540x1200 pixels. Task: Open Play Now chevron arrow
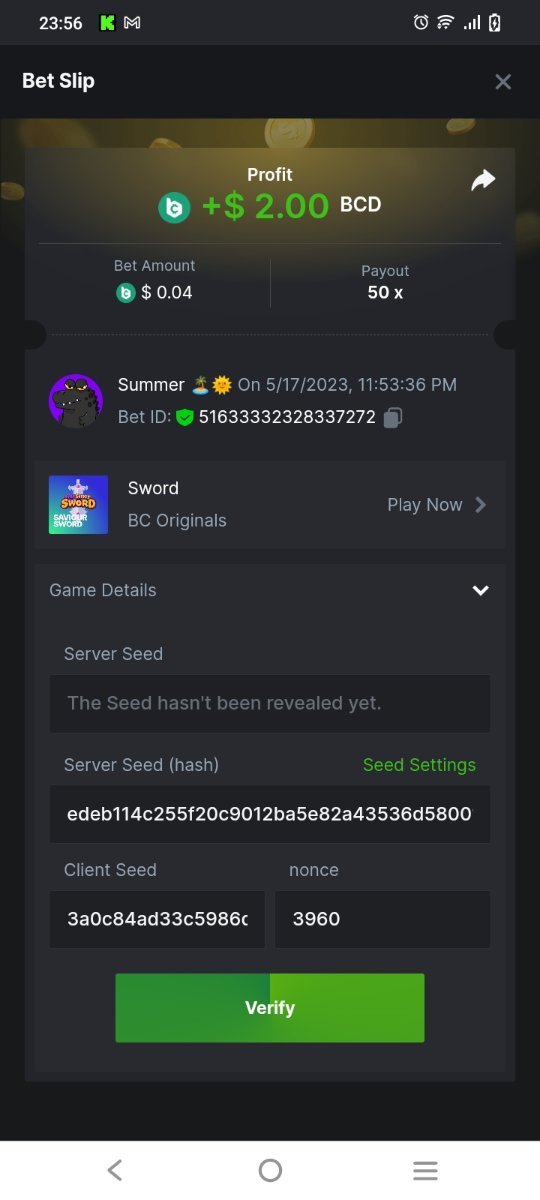point(481,505)
